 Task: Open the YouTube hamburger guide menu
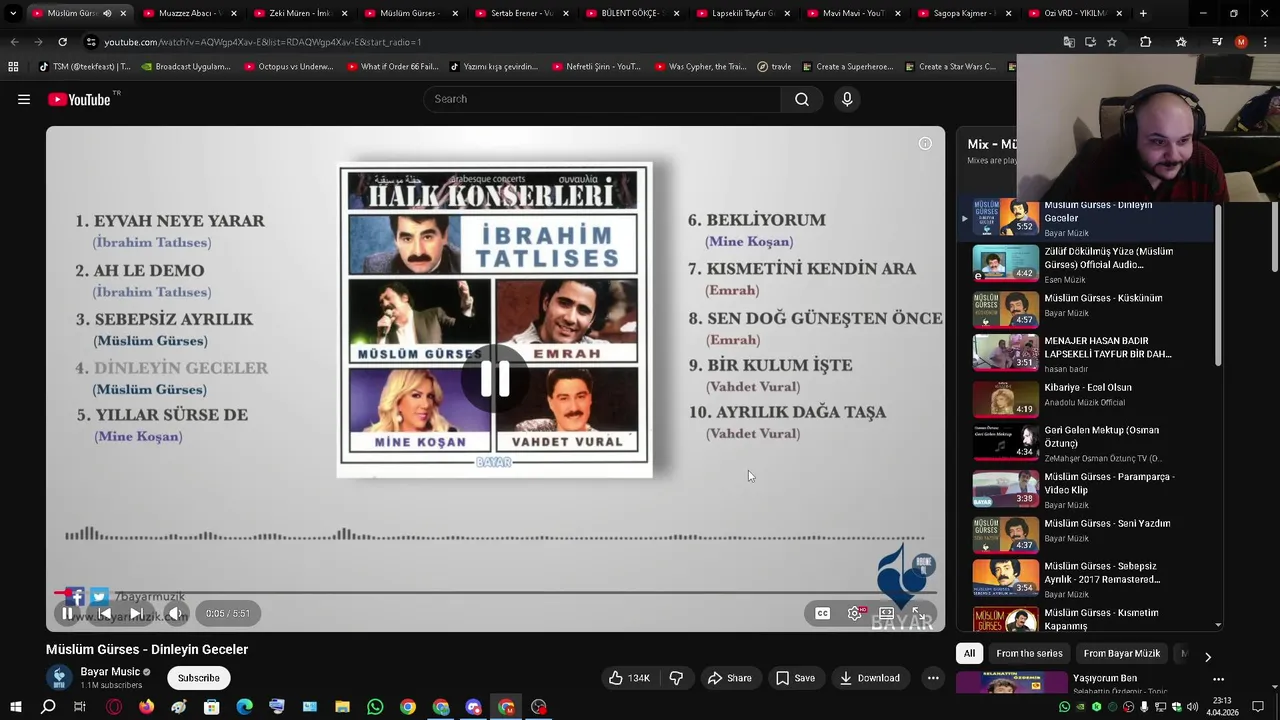[24, 99]
